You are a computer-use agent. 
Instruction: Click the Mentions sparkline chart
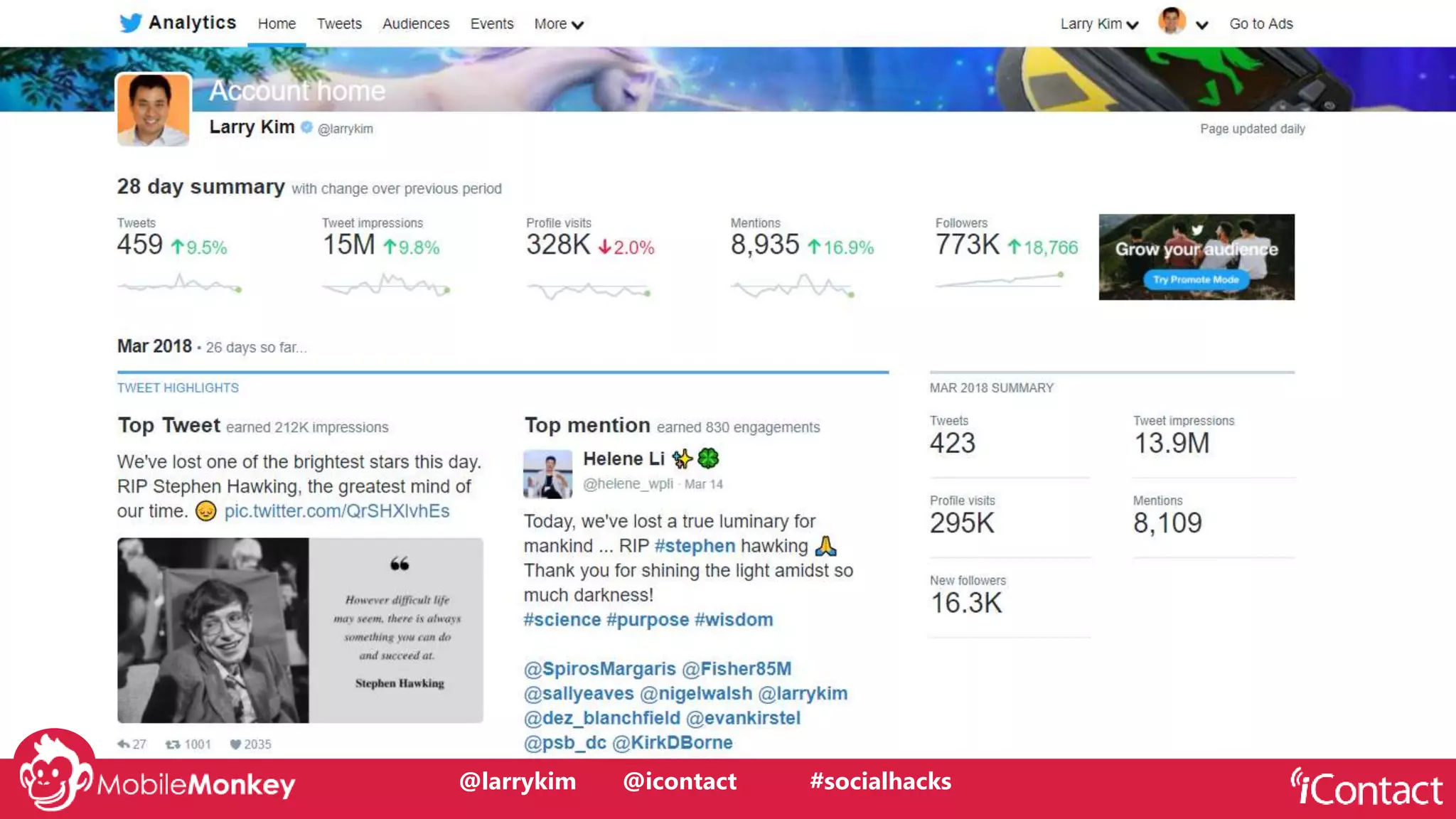click(793, 287)
